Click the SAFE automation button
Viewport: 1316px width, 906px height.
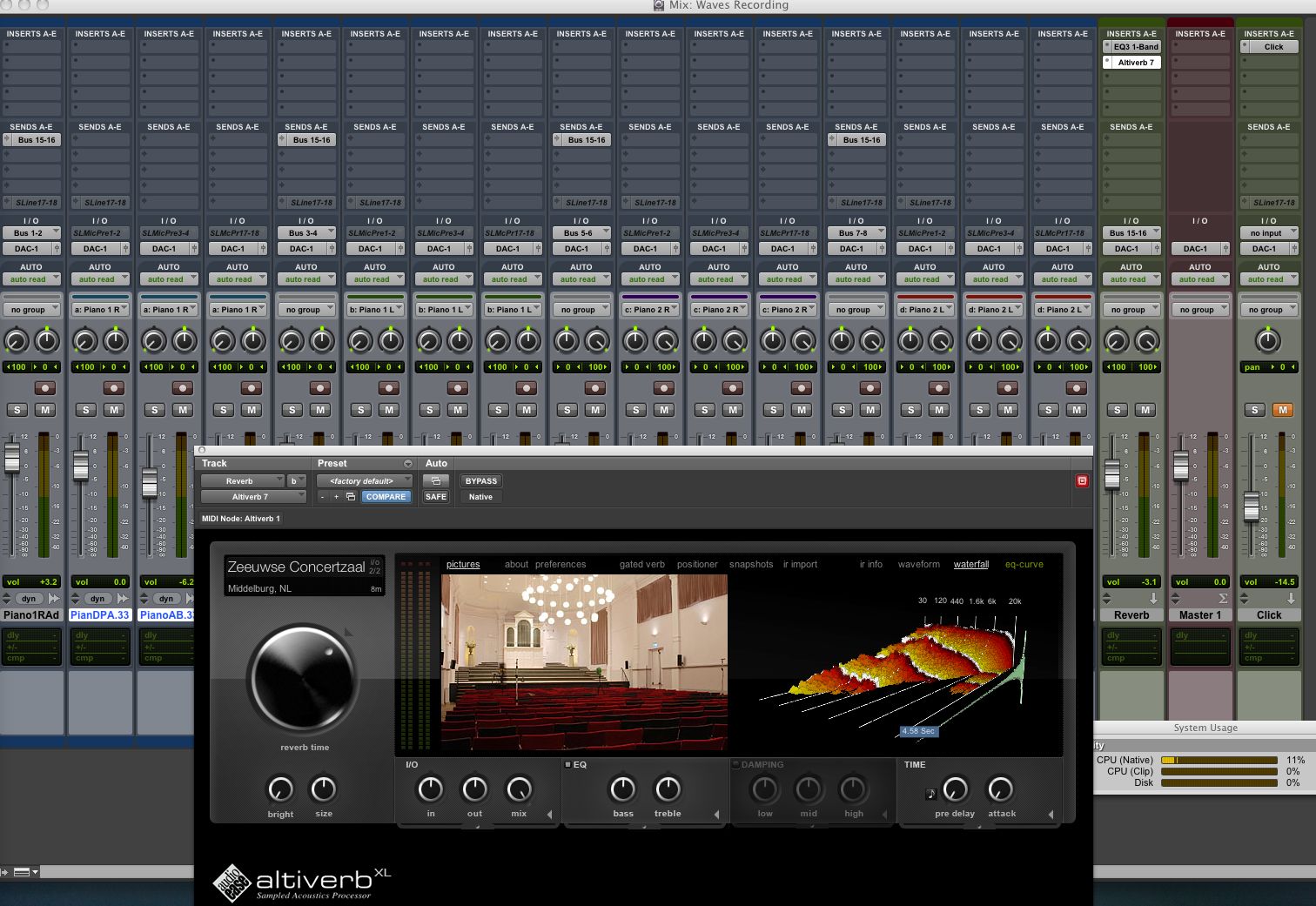[x=435, y=497]
